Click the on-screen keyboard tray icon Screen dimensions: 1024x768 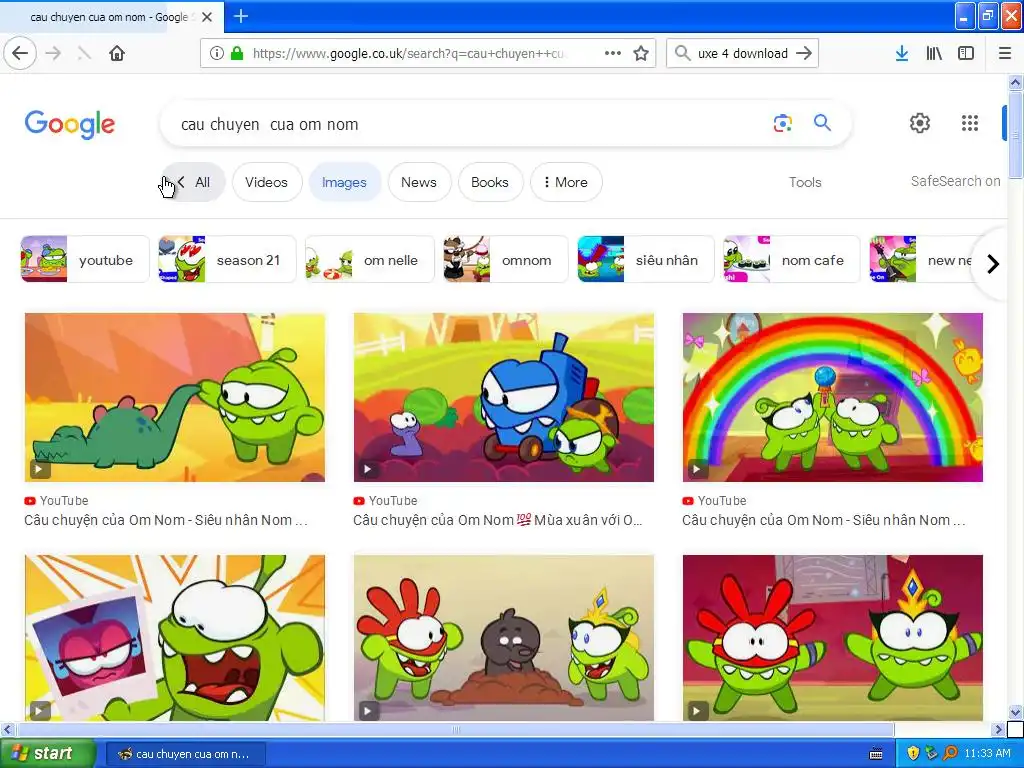coord(876,754)
